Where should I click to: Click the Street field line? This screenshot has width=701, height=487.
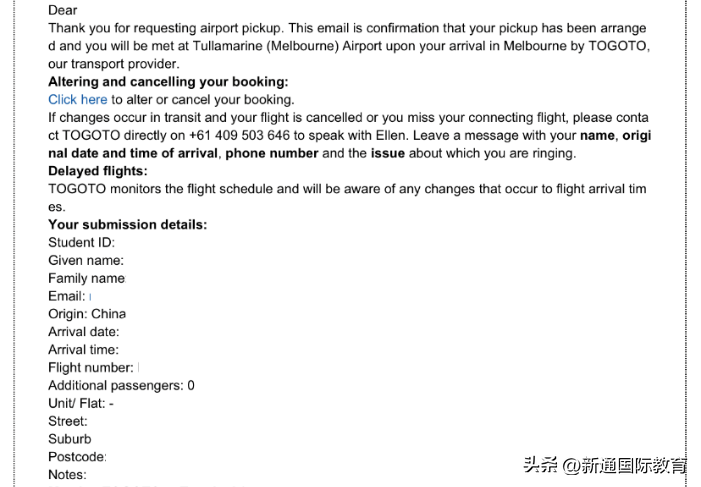68,421
